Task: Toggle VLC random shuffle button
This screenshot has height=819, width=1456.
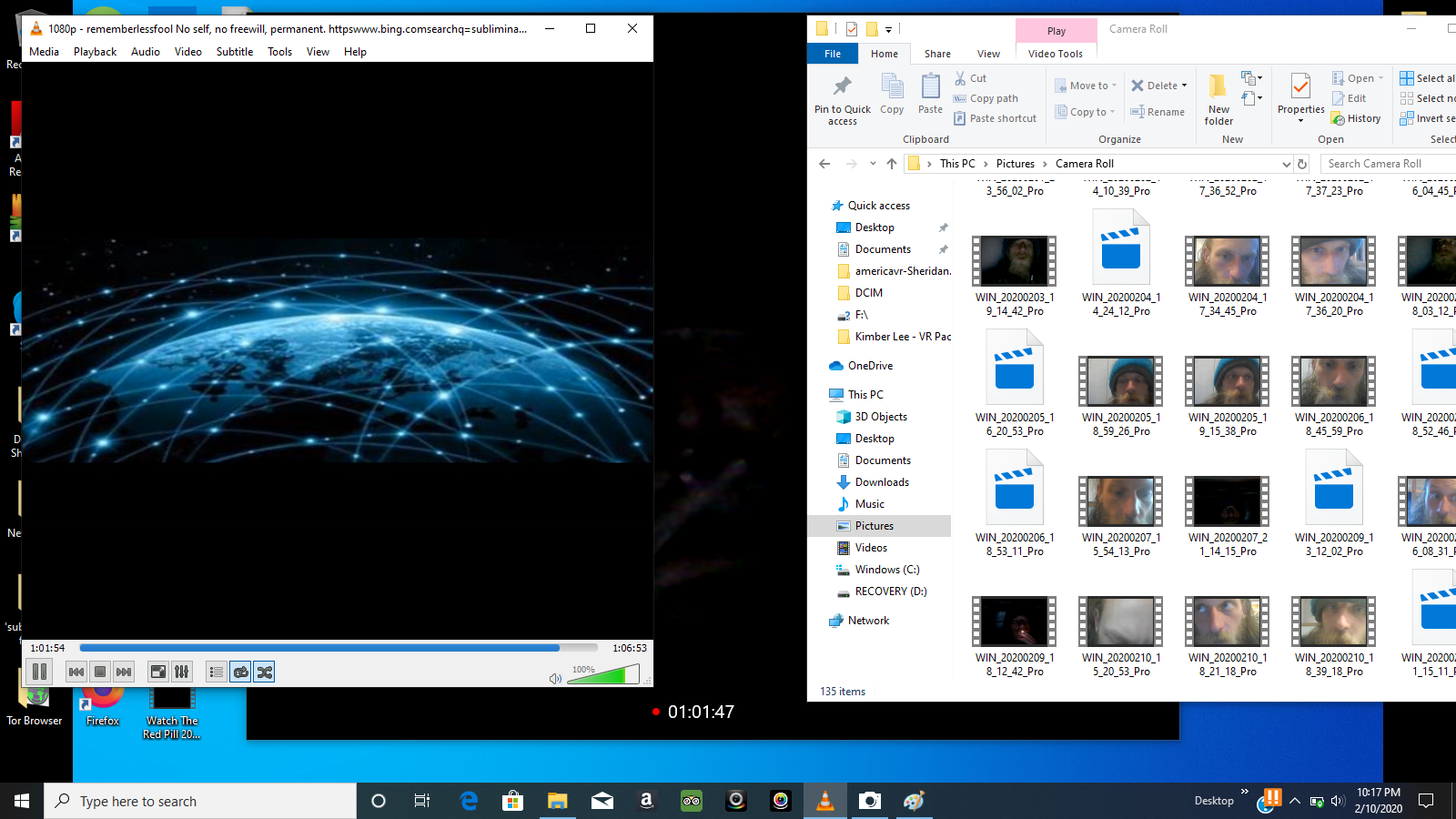Action: [264, 672]
